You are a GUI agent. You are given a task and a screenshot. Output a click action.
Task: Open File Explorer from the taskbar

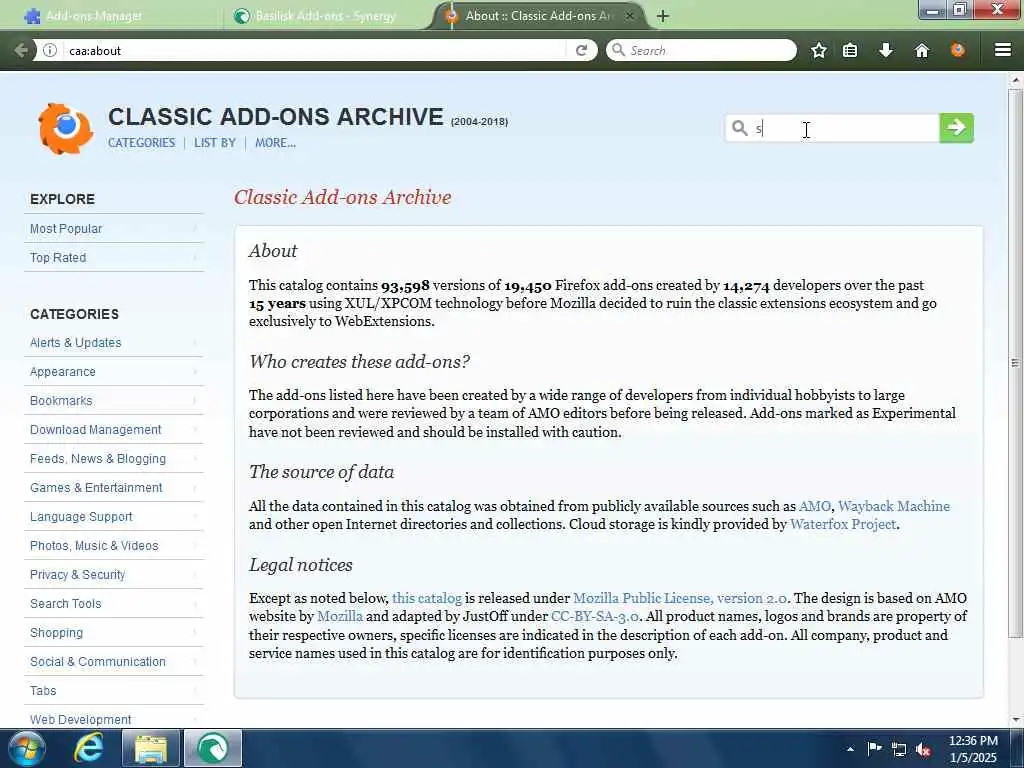(151, 748)
